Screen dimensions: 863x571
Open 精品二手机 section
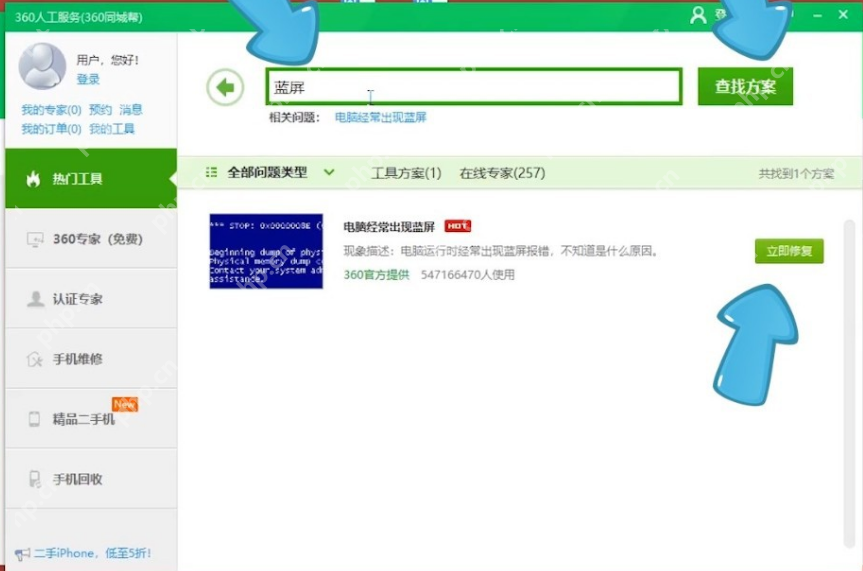[91, 419]
